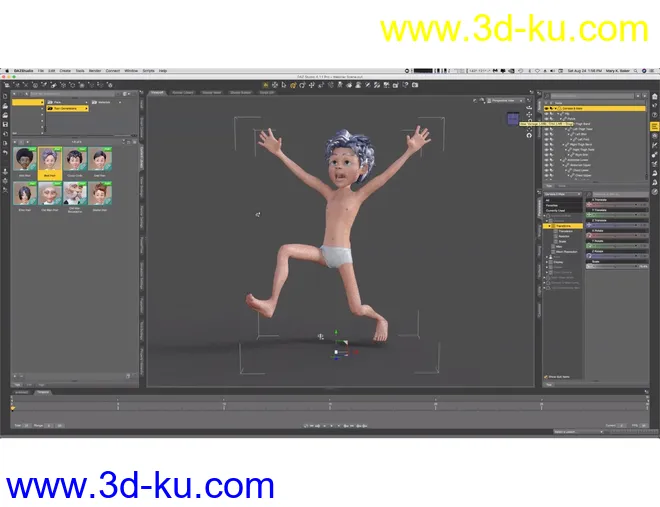Select the highlighted yellow tool in top toolbar
The height and width of the screenshot is (507, 660).
pos(265,84)
